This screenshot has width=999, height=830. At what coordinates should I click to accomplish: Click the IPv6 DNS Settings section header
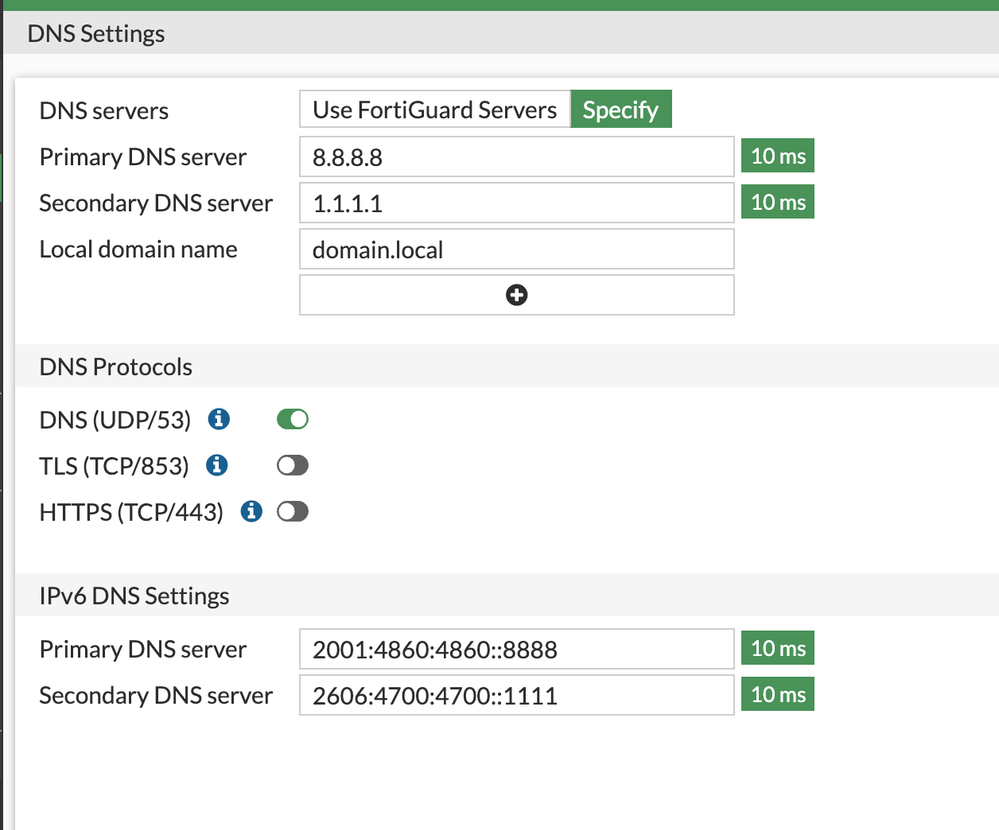(134, 595)
